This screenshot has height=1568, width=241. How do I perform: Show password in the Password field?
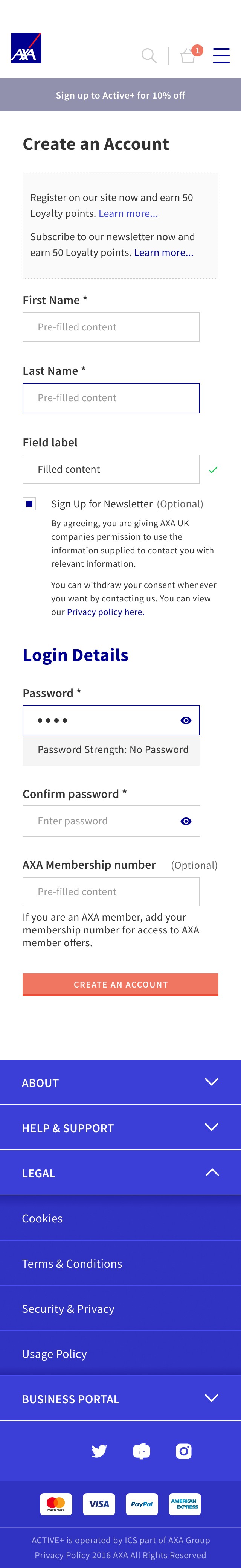pyautogui.click(x=186, y=720)
